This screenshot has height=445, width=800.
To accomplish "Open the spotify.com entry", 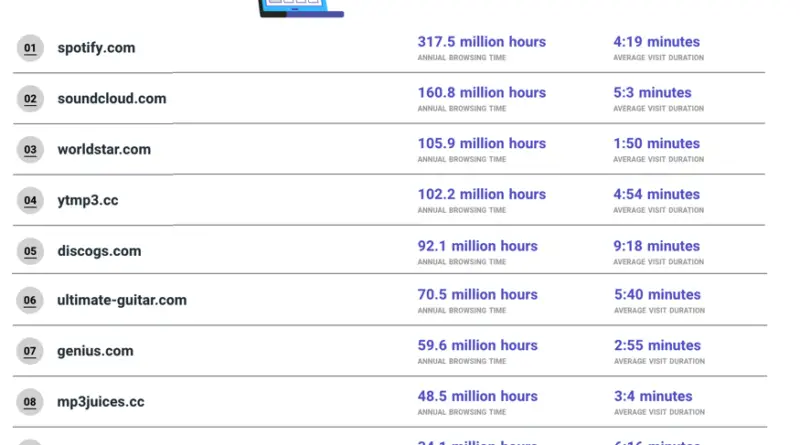I will (96, 48).
